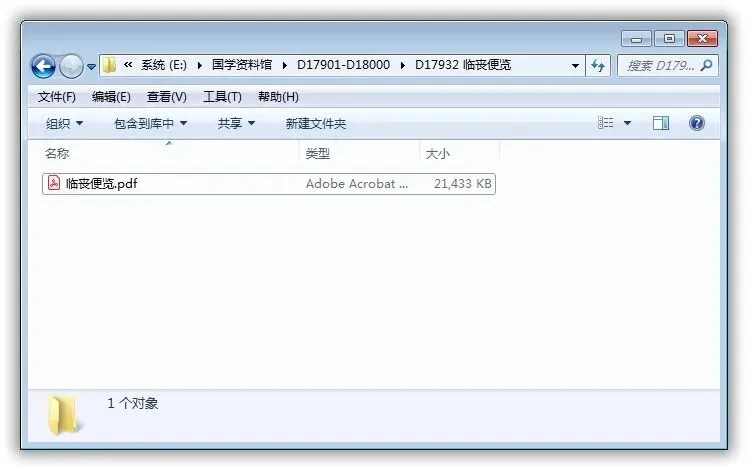Navigate to 国学资料馆 in the breadcrumb
This screenshot has height=470, width=748.
tap(242, 65)
